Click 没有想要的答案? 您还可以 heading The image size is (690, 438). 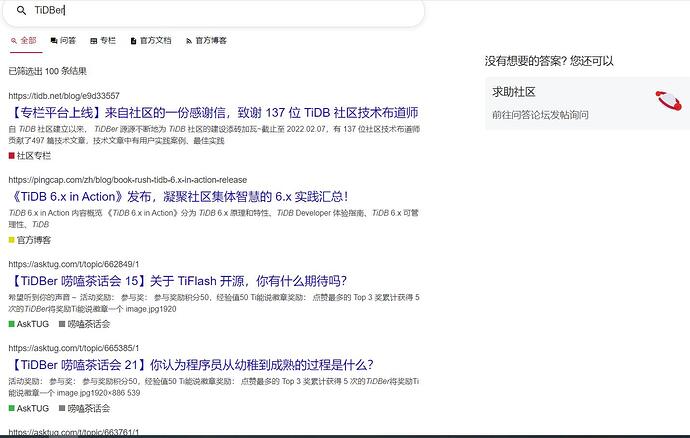pyautogui.click(x=549, y=61)
